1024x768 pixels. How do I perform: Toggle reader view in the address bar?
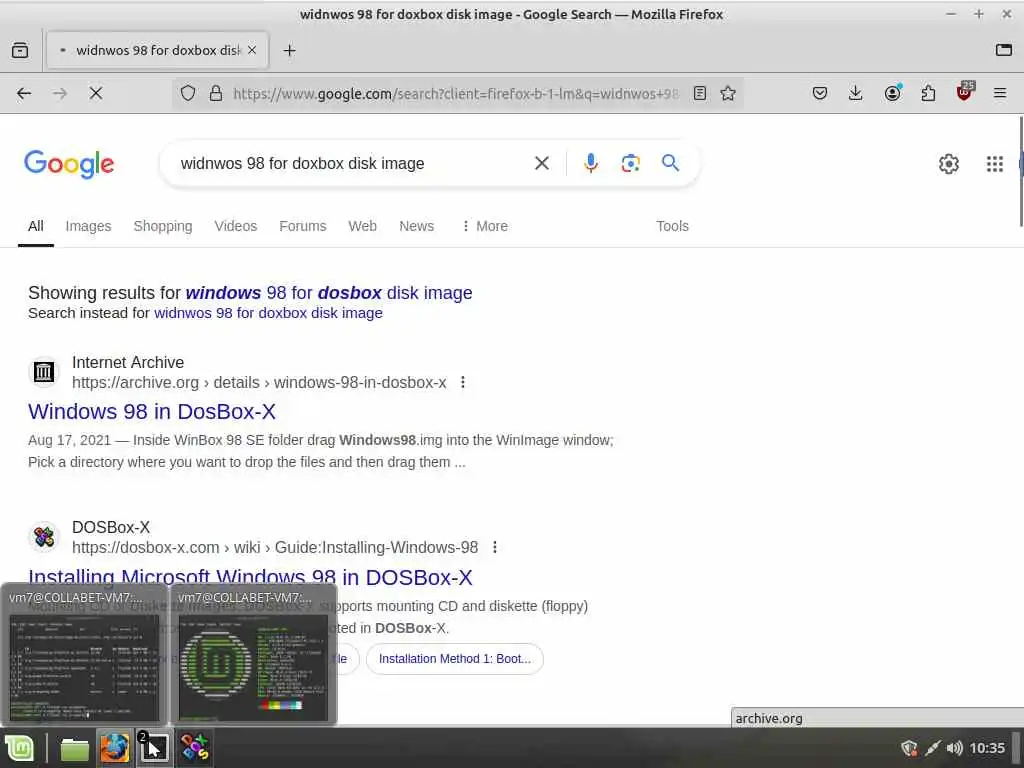pyautogui.click(x=699, y=93)
